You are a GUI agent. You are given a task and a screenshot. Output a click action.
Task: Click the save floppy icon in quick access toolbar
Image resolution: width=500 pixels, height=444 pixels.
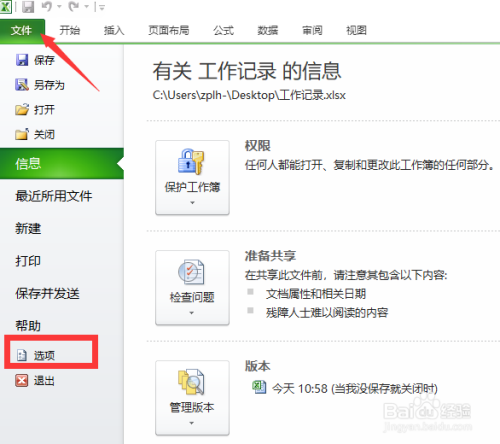point(28,6)
